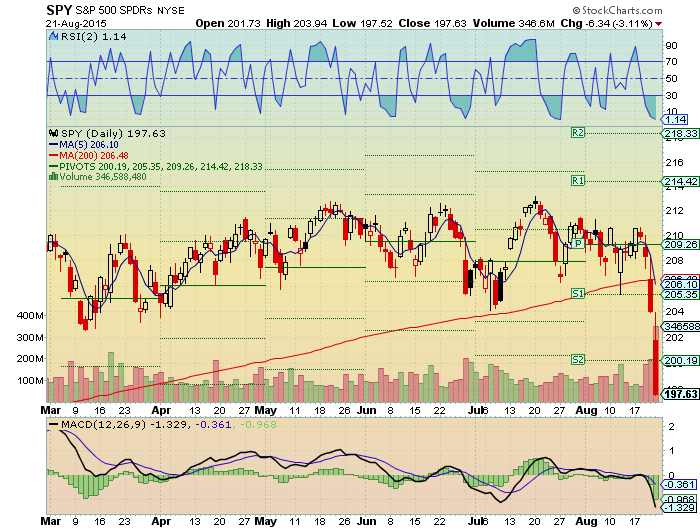
Task: Click the Low 197.52 header value
Action: click(x=362, y=23)
